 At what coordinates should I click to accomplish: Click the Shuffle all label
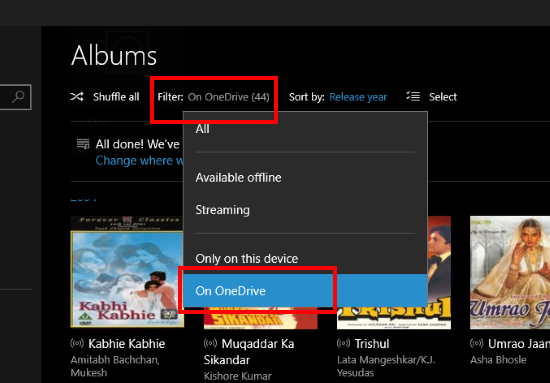pyautogui.click(x=116, y=97)
